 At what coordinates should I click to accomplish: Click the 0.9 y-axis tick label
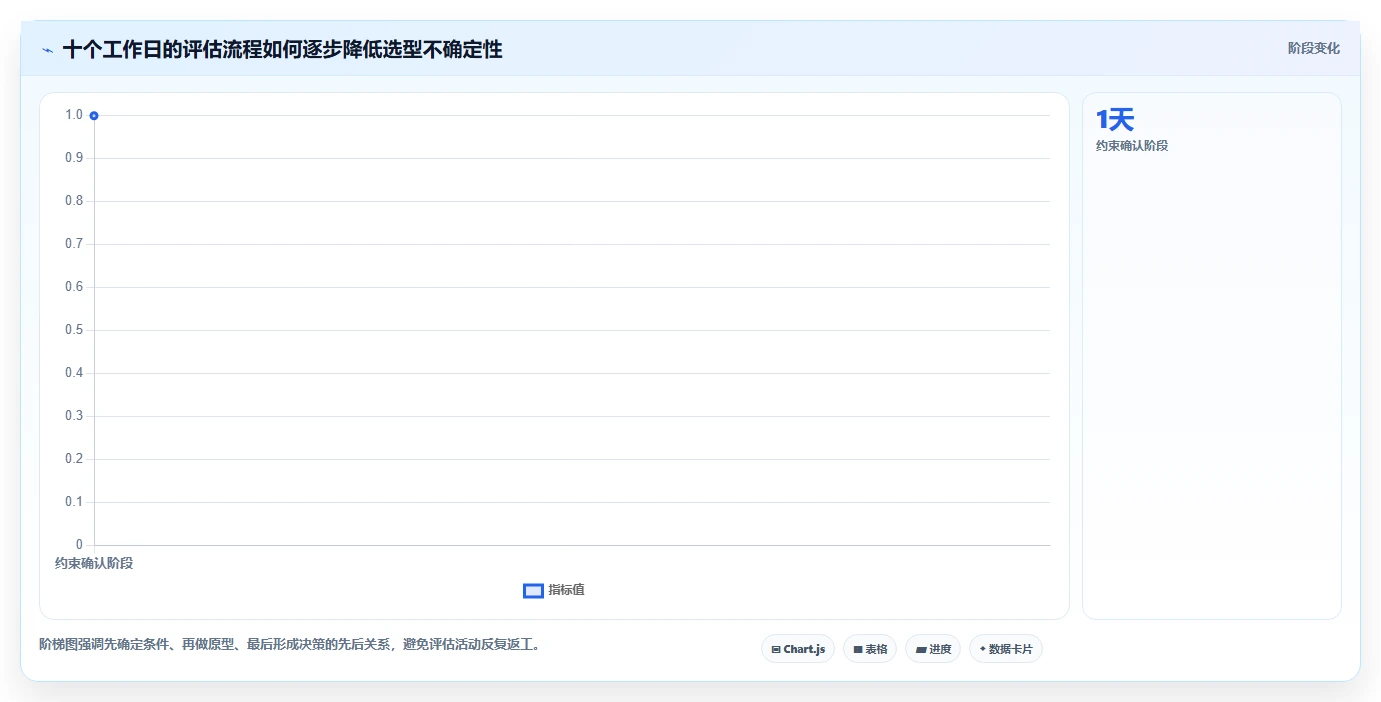74,158
